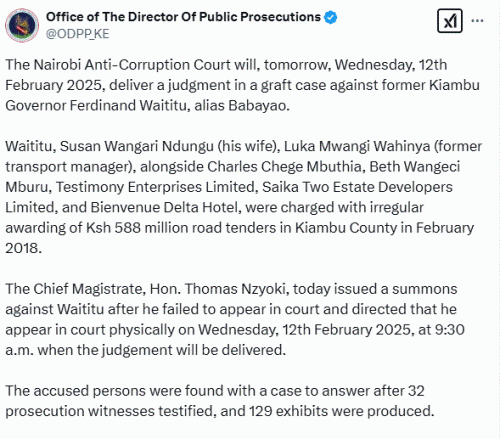Click the words 'Nairobi Anti-Corruption Court'

(132, 65)
